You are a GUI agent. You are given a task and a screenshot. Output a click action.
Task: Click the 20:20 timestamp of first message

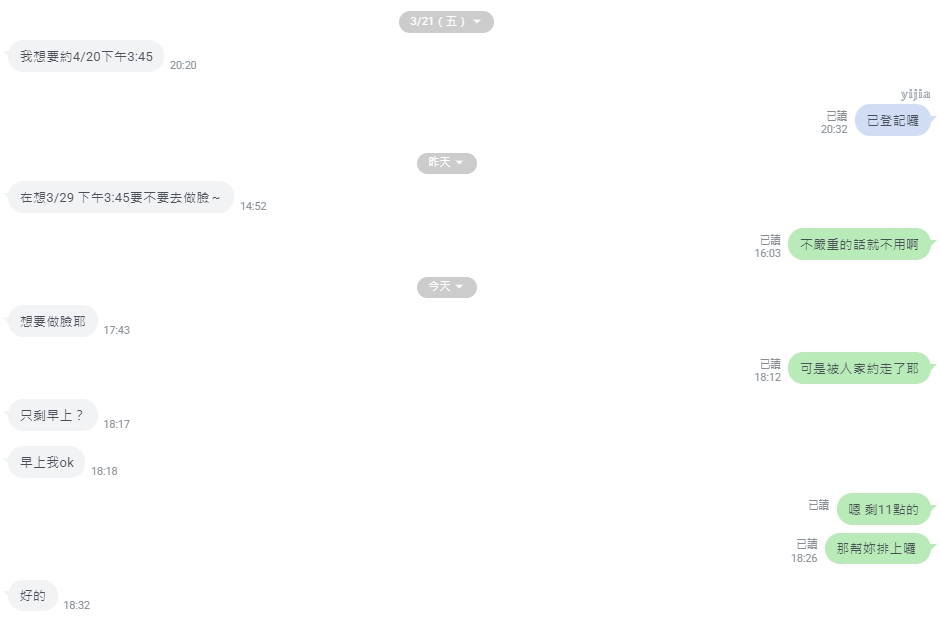[x=183, y=65]
